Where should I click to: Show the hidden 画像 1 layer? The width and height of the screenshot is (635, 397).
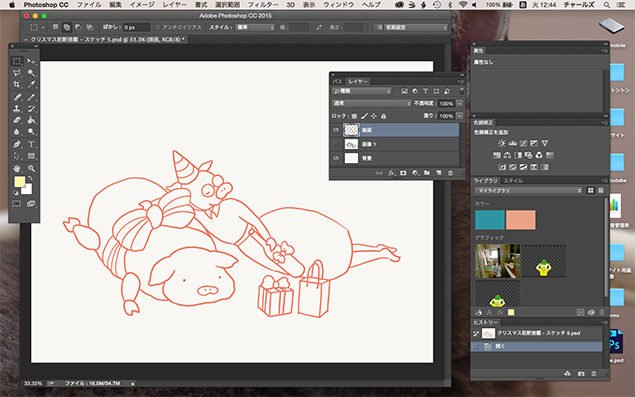[x=336, y=144]
